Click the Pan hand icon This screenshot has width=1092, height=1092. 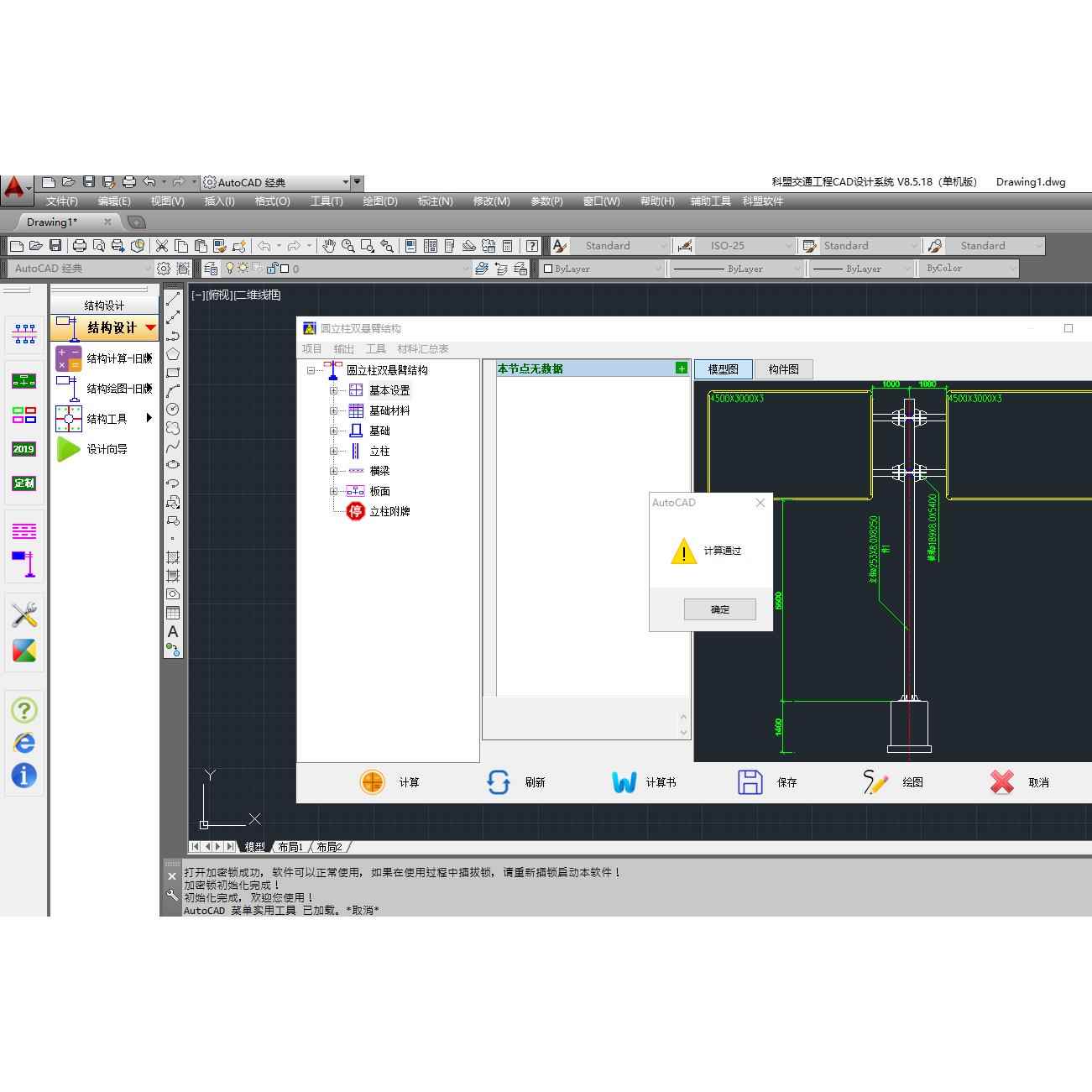pyautogui.click(x=329, y=246)
